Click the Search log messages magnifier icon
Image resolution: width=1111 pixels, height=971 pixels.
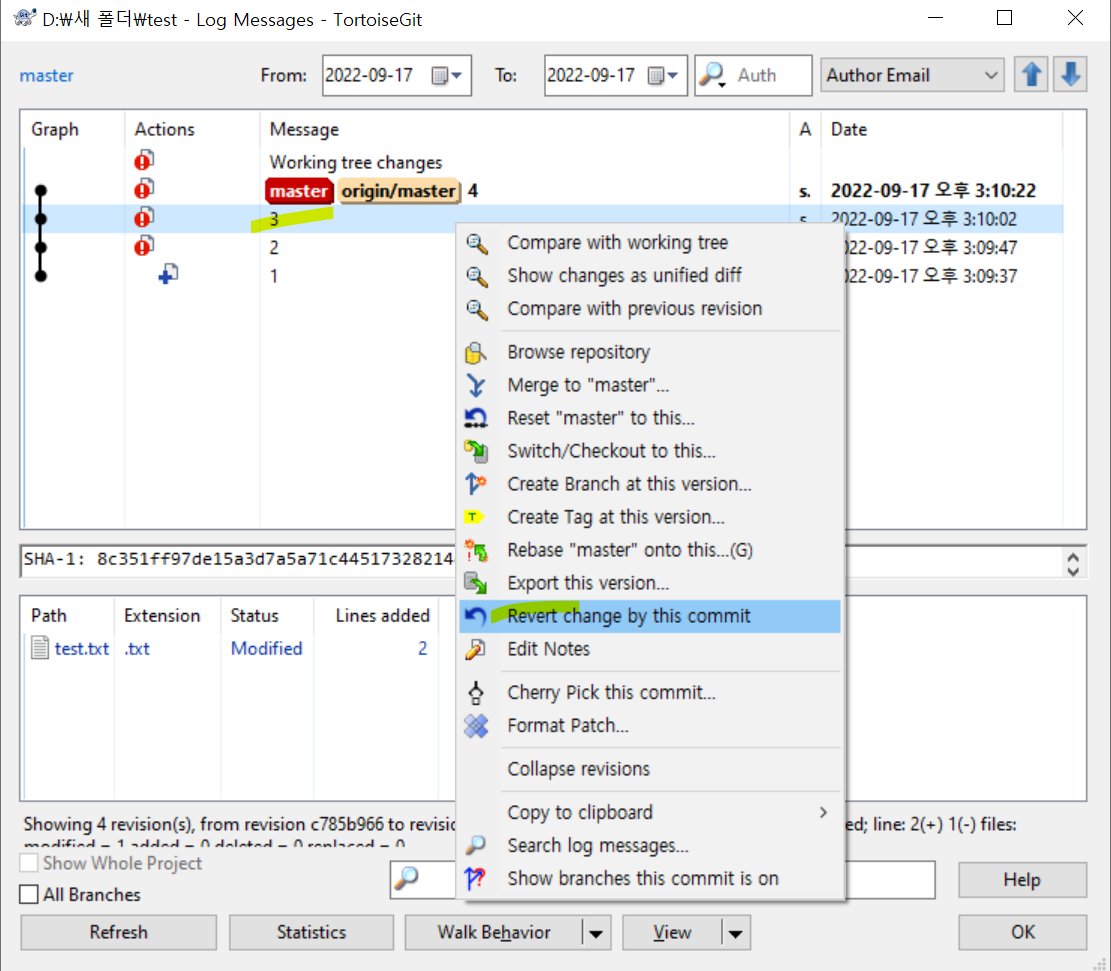pos(476,846)
